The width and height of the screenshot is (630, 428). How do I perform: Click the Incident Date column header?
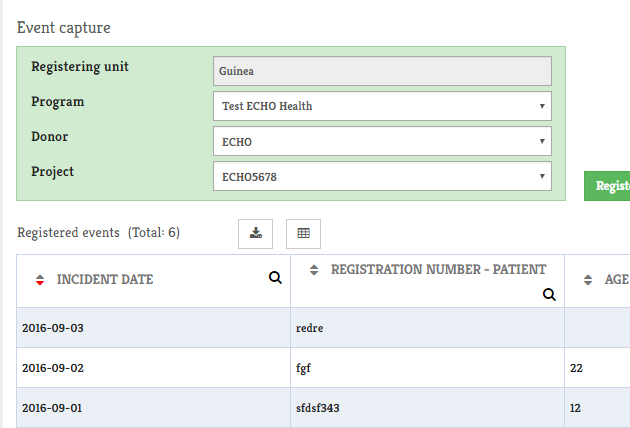coord(105,280)
